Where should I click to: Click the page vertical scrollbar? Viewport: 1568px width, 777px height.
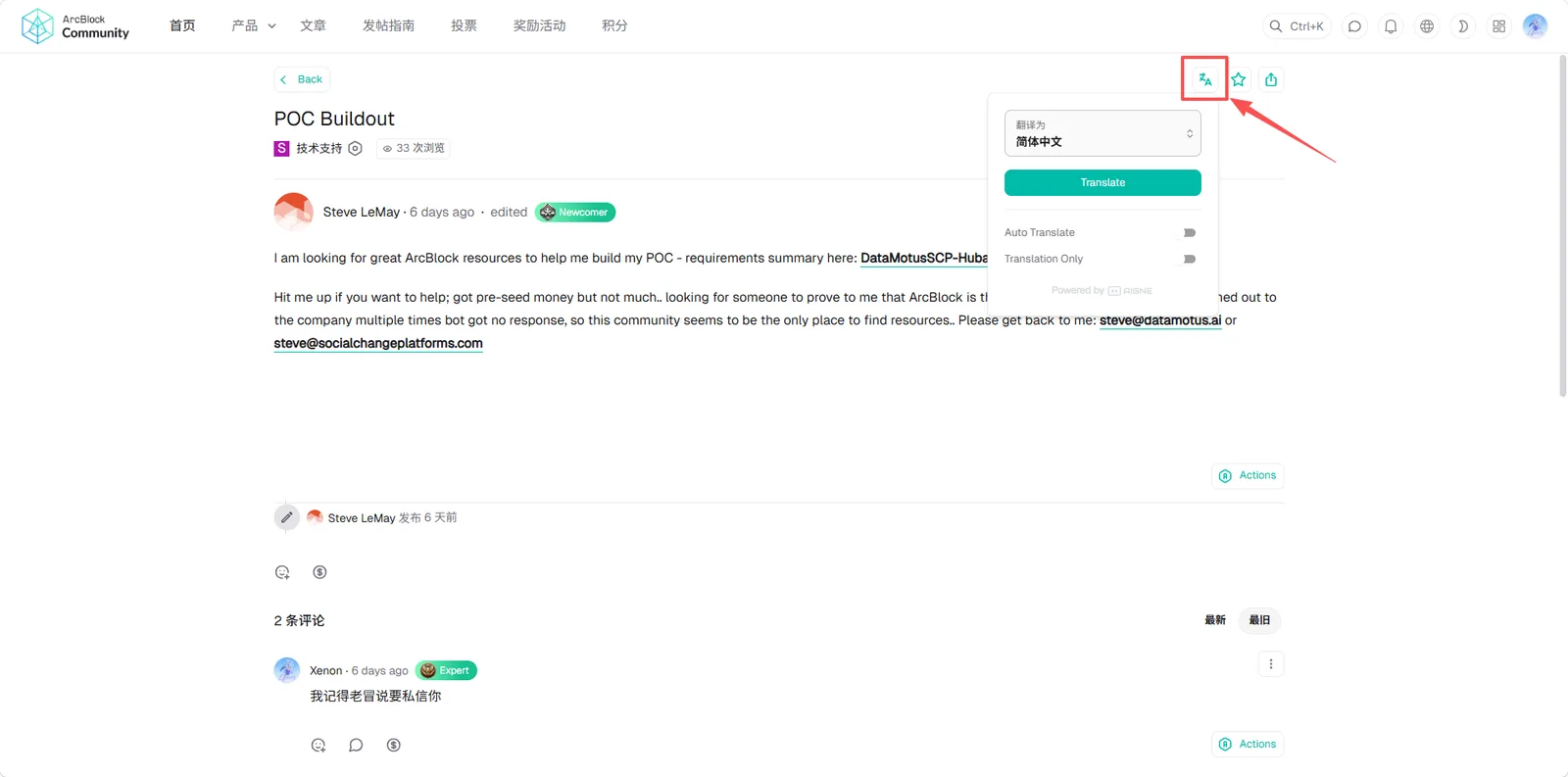point(1562,225)
